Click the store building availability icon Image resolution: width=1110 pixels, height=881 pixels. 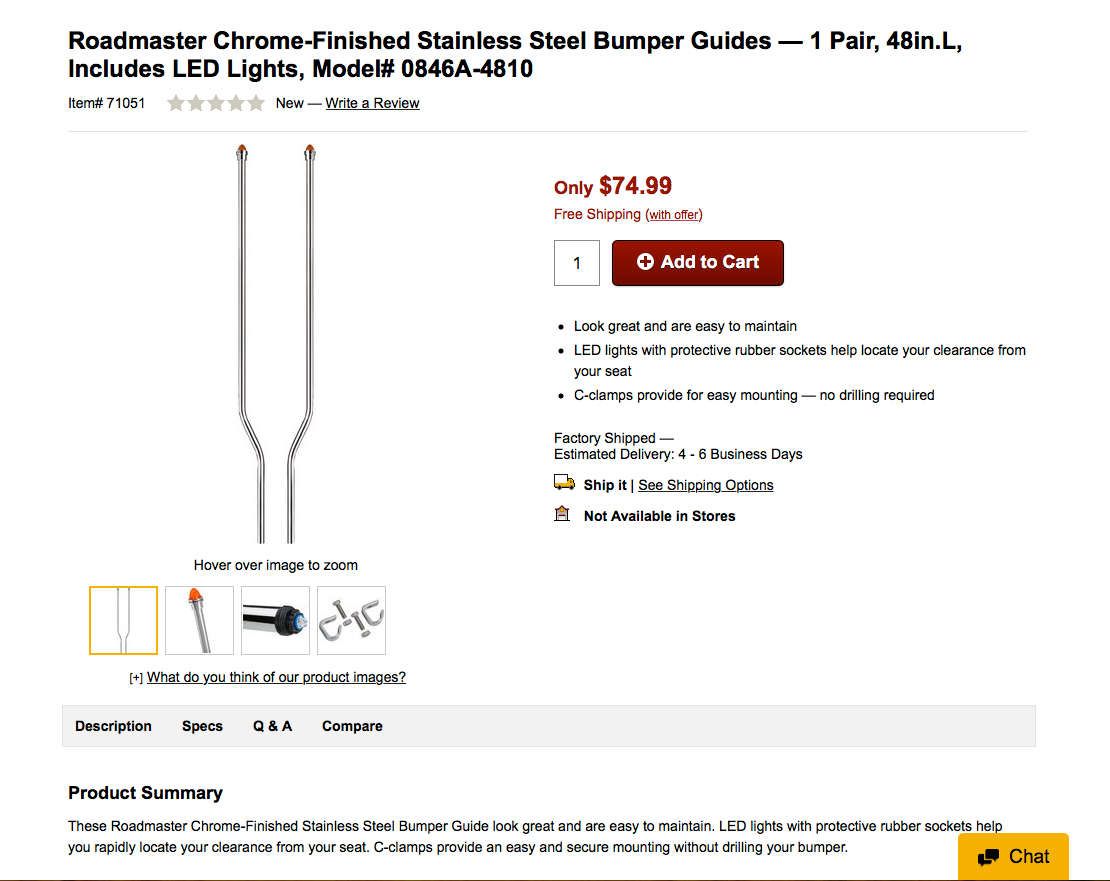click(x=562, y=513)
